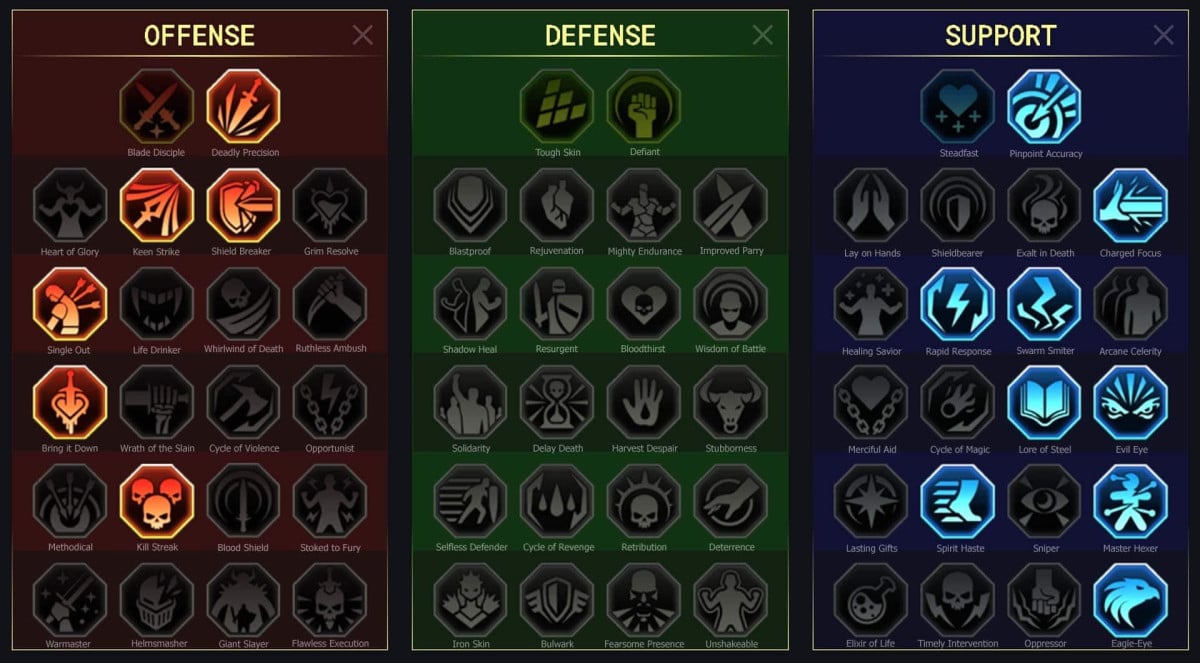Select the Retribution mastery icon
This screenshot has height=663, width=1200.
click(644, 501)
